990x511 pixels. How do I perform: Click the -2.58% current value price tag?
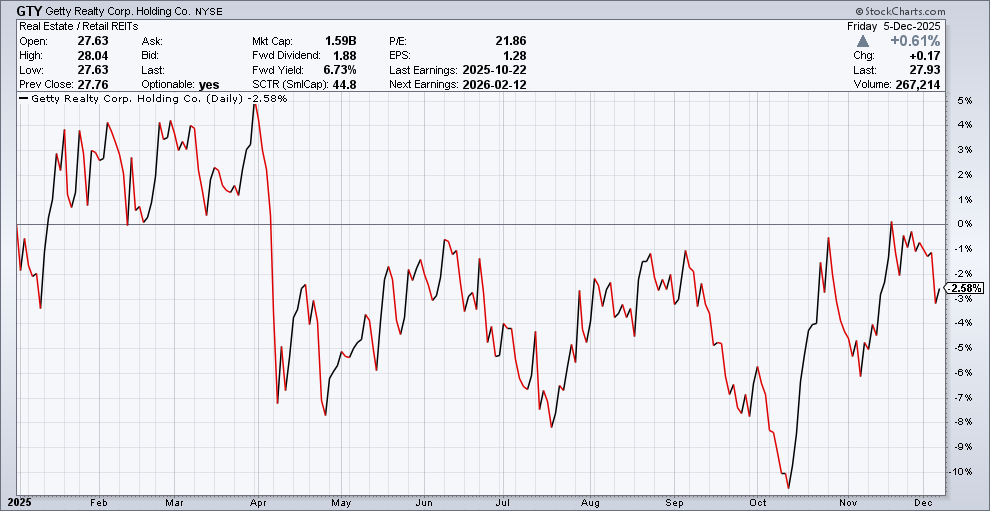pos(963,288)
